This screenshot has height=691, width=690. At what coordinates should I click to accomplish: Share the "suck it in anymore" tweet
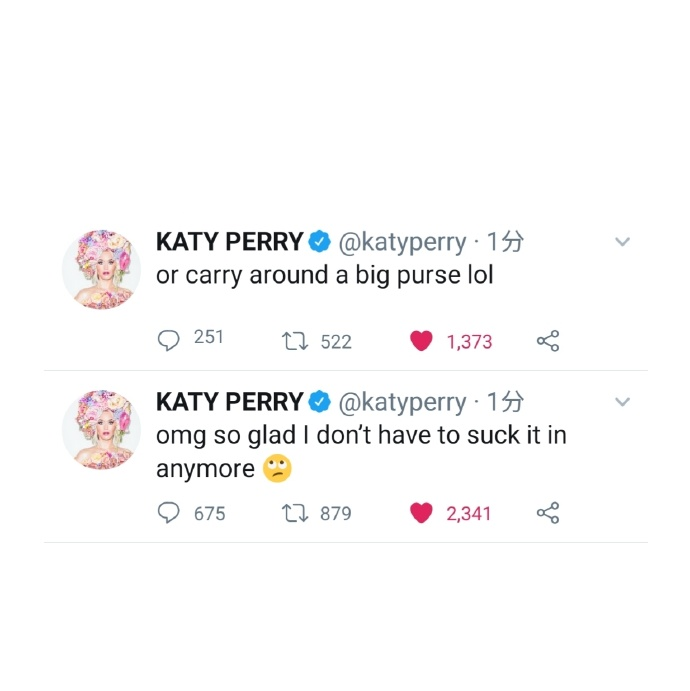(x=547, y=513)
